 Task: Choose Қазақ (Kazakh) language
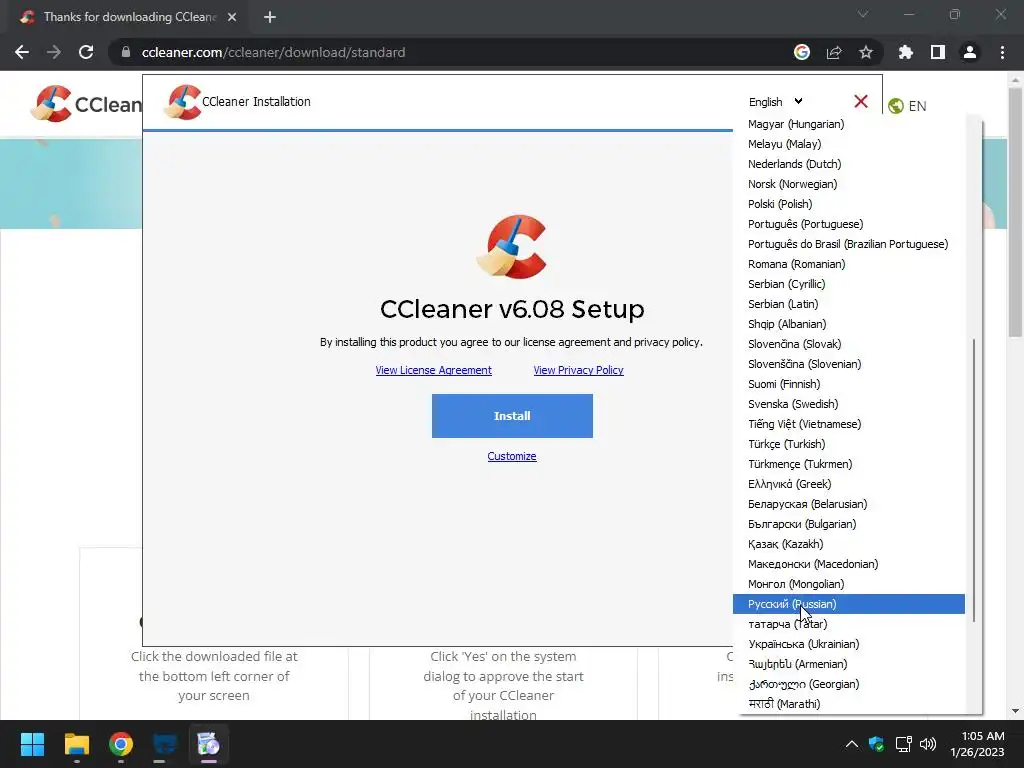848,544
